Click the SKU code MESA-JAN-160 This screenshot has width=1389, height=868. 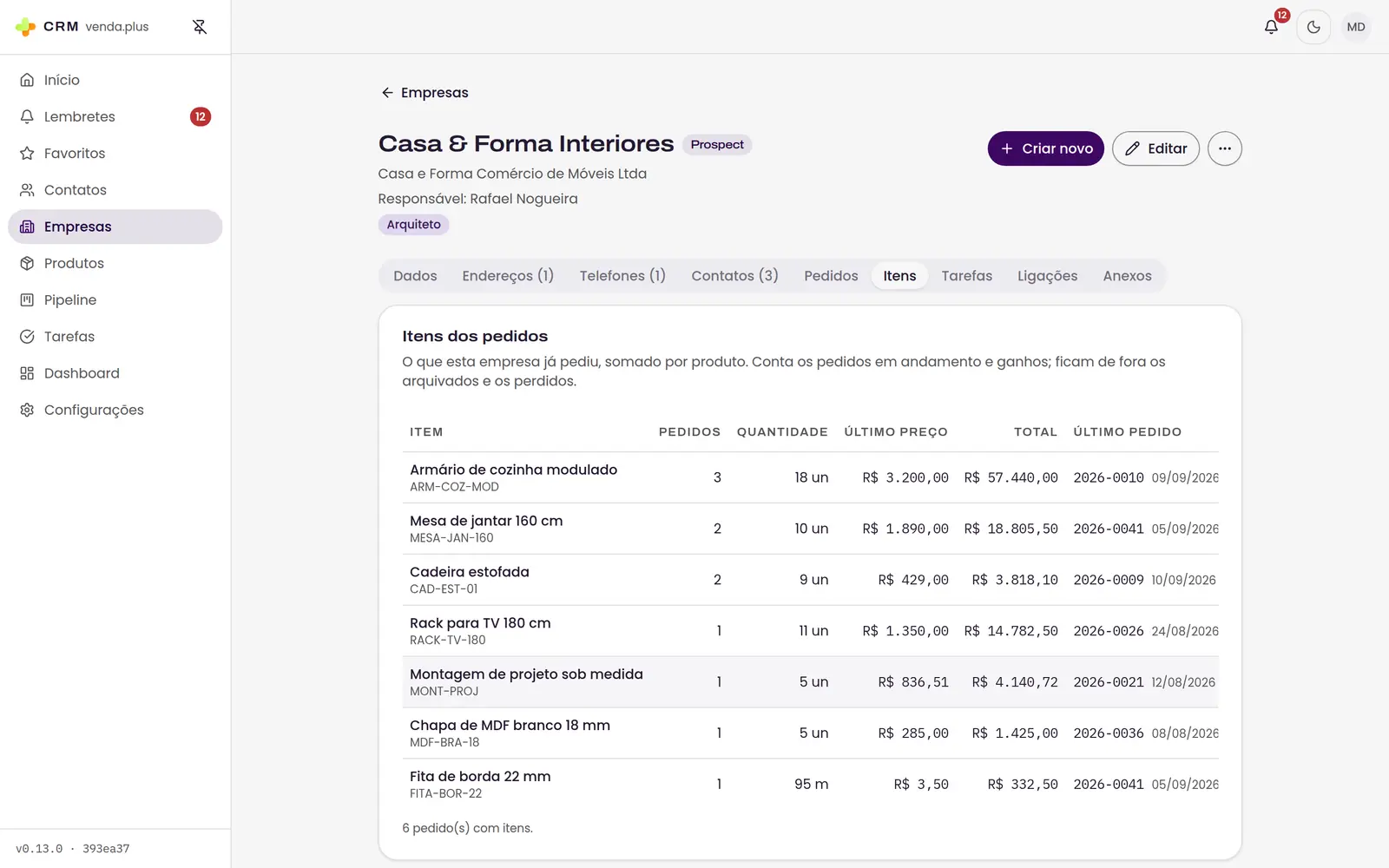tap(451, 538)
